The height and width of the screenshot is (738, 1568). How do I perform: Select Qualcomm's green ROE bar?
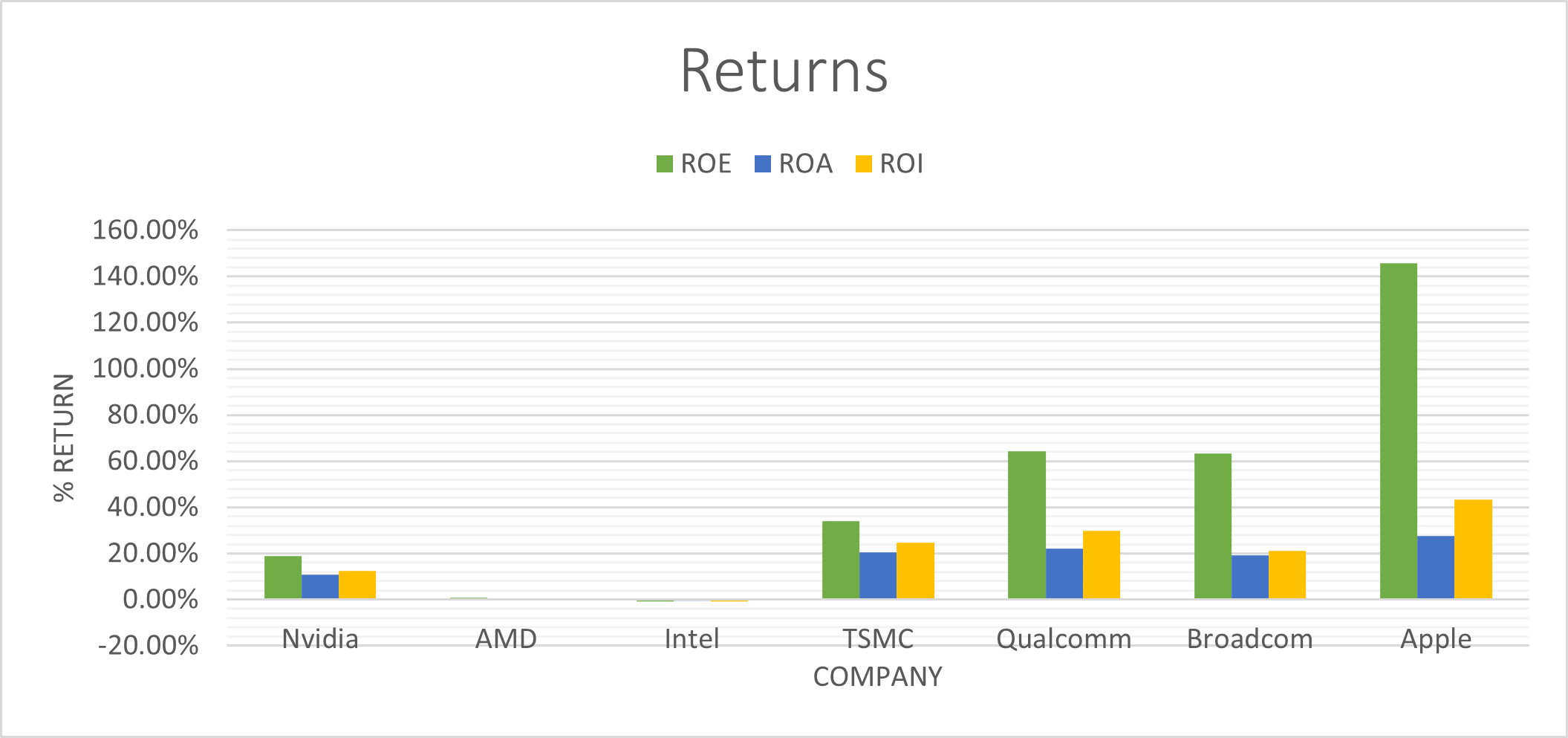point(1027,525)
